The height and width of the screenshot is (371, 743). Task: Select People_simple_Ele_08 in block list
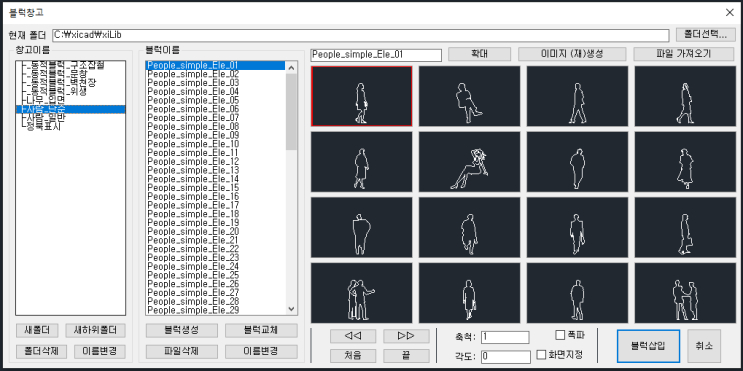coord(216,127)
